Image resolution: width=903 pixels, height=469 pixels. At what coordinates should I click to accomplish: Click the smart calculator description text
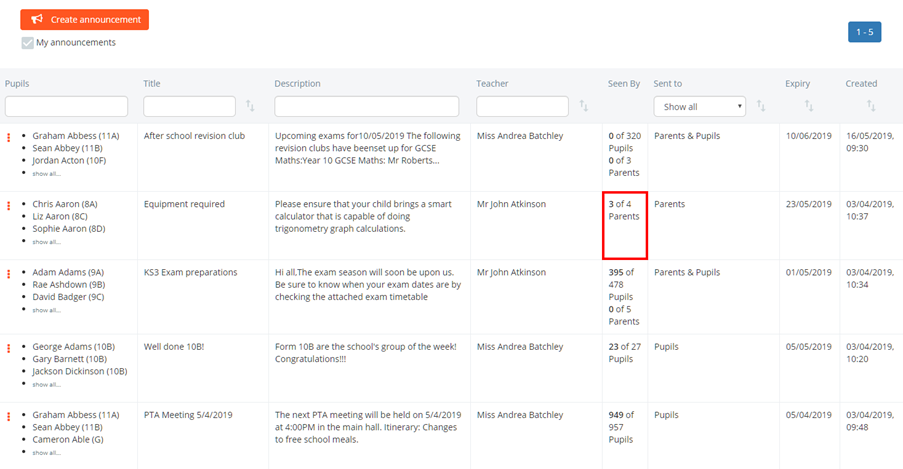[x=363, y=216]
